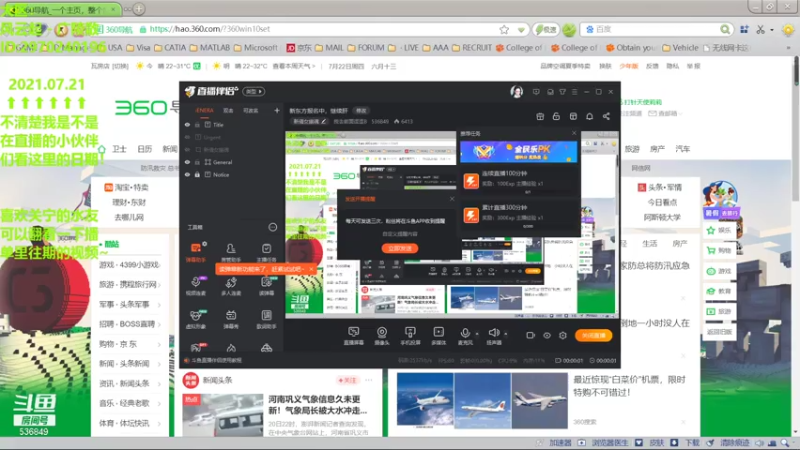Expand the 游戏 · 4399小游戏 row arrow
800x450 pixels.
(x=159, y=265)
